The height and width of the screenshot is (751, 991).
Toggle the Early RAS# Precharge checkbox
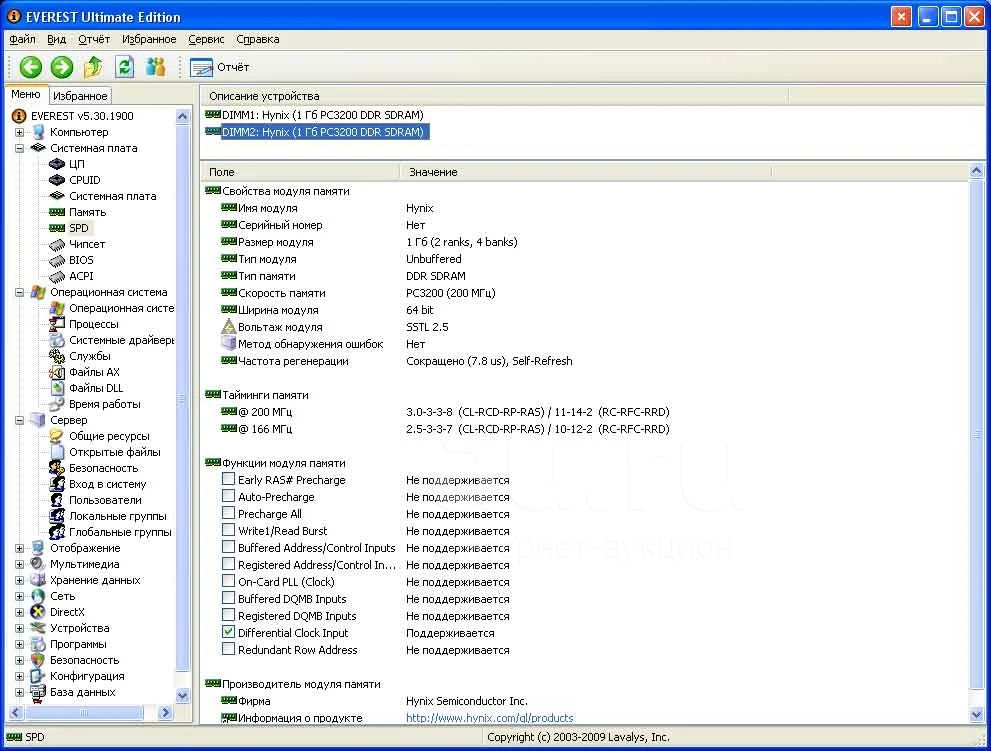point(229,480)
